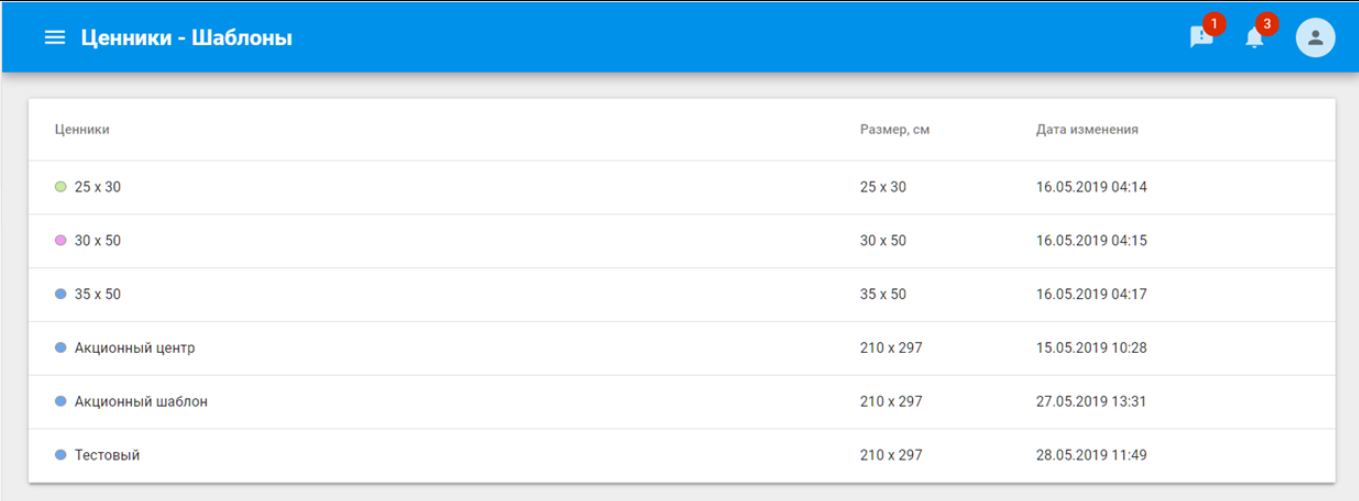Open the Акционный шаблон template

click(682, 402)
